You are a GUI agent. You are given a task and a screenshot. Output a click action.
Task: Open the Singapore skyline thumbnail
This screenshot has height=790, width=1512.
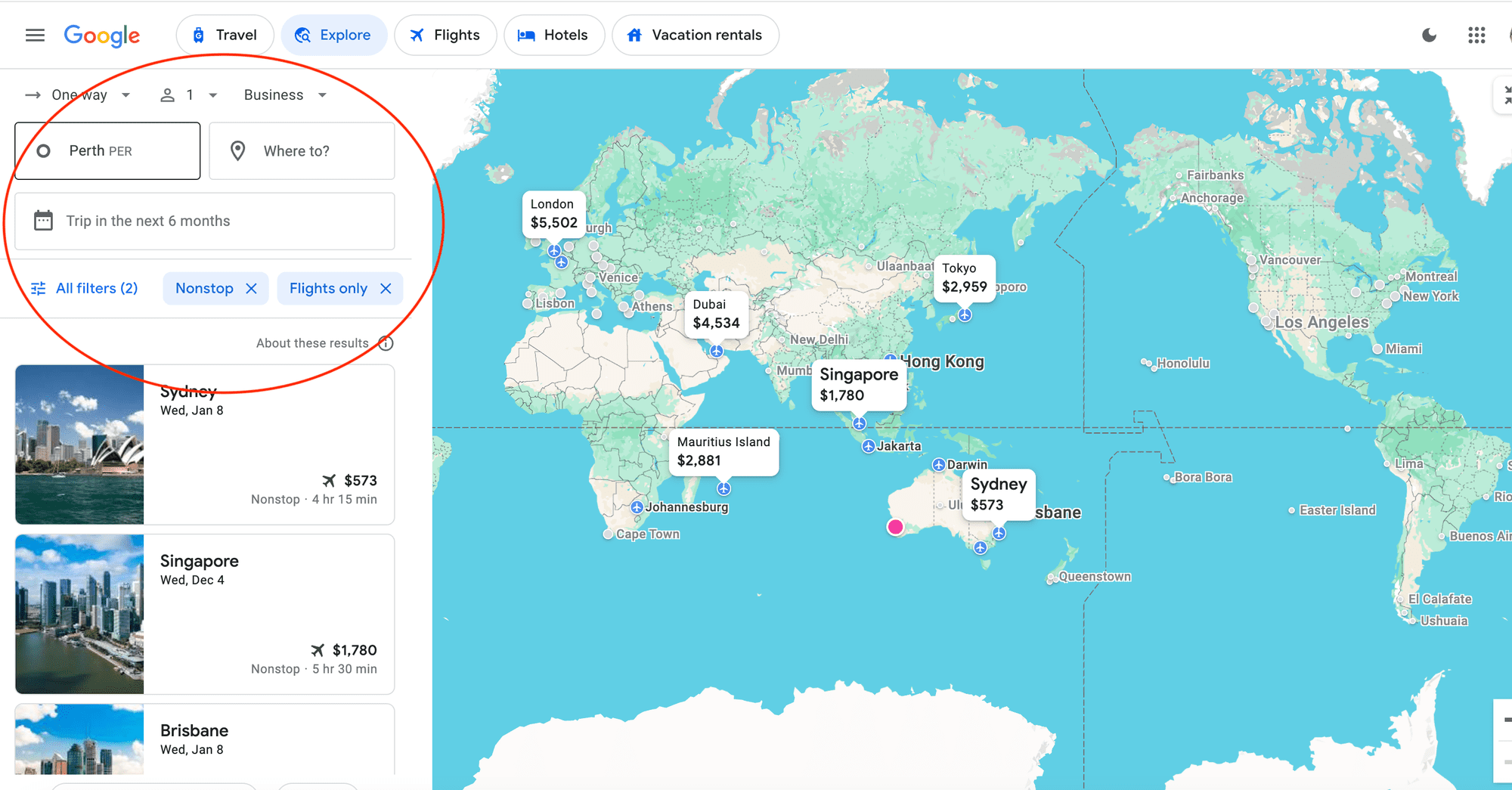point(79,614)
